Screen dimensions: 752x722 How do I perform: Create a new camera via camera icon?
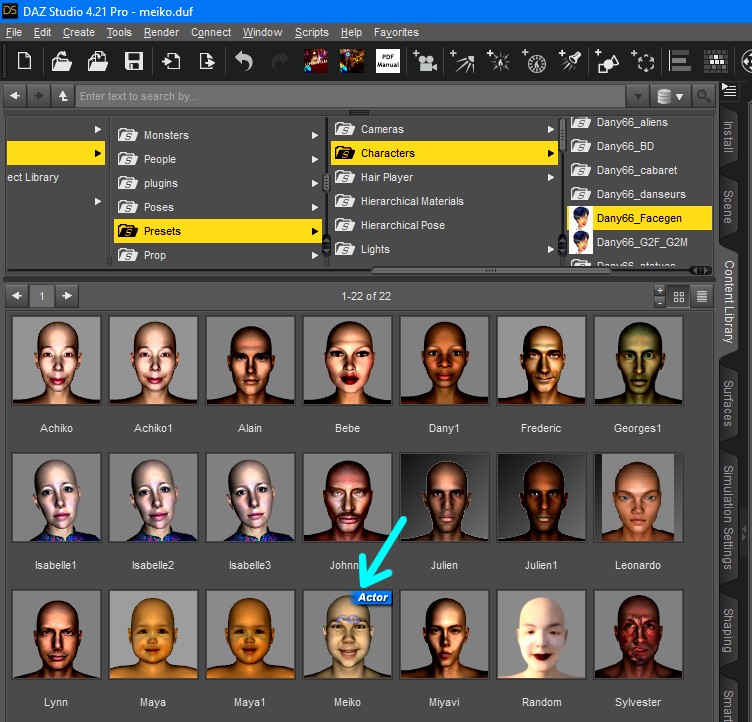coord(425,61)
